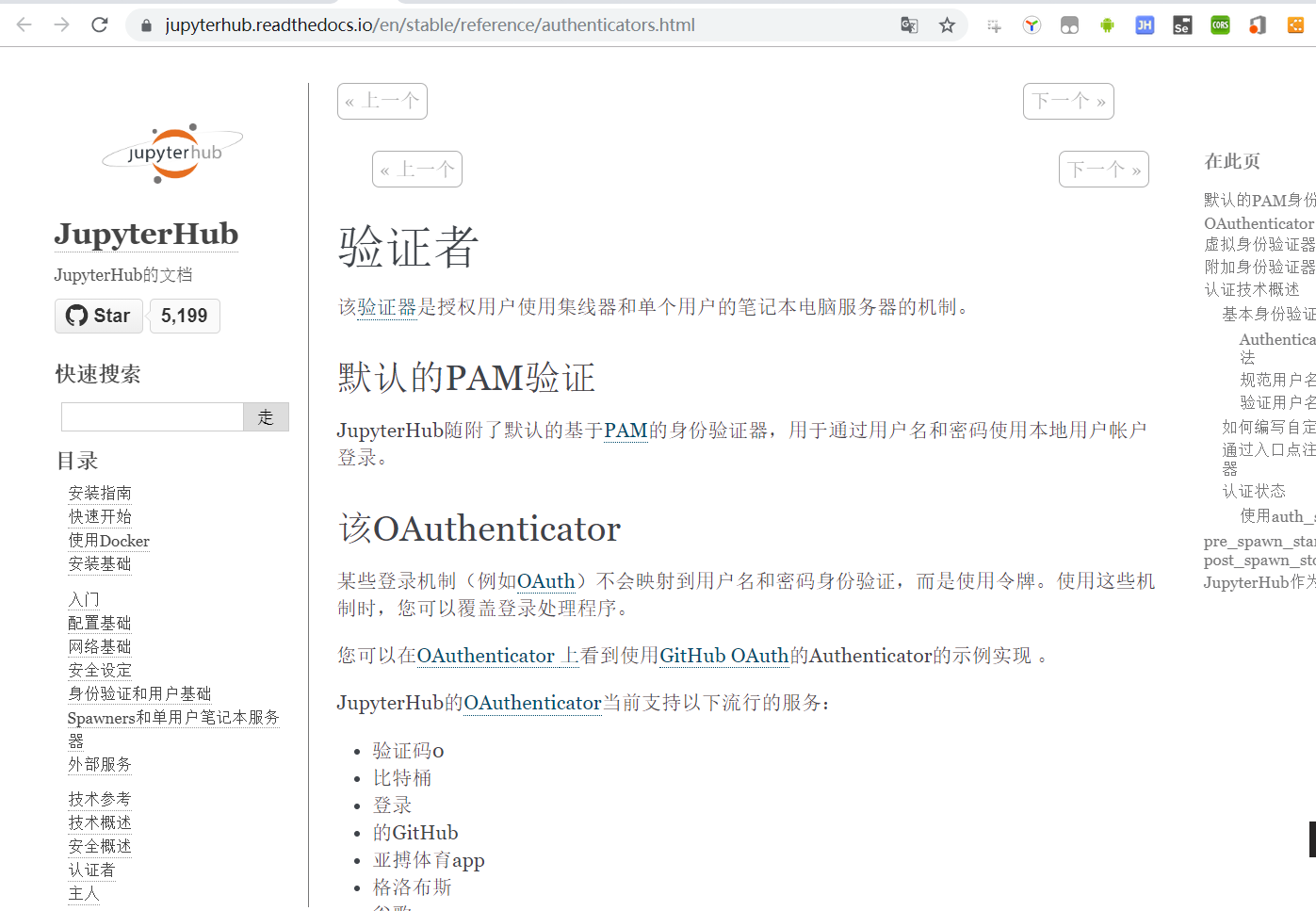The width and height of the screenshot is (1316, 911).
Task: Open 登录 in the services list
Action: click(393, 805)
